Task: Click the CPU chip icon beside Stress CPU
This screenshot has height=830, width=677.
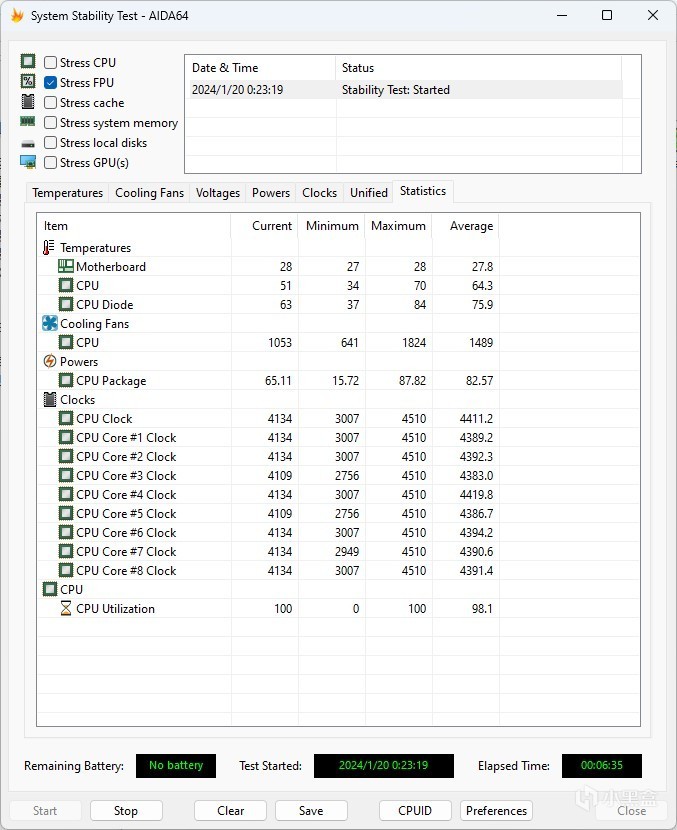Action: coord(28,61)
